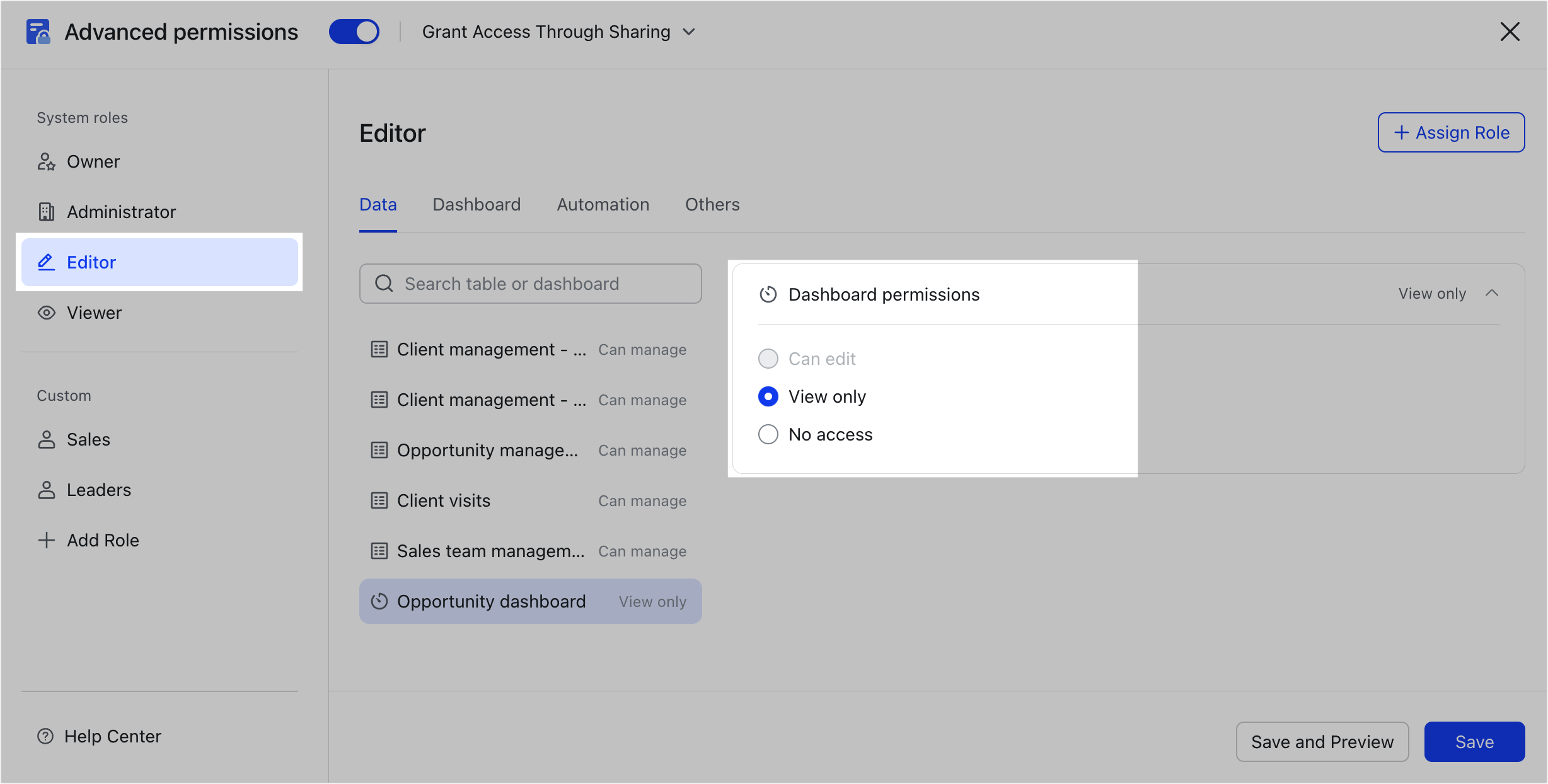This screenshot has height=784, width=1548.
Task: Click the Help Center question mark icon
Action: coord(45,735)
